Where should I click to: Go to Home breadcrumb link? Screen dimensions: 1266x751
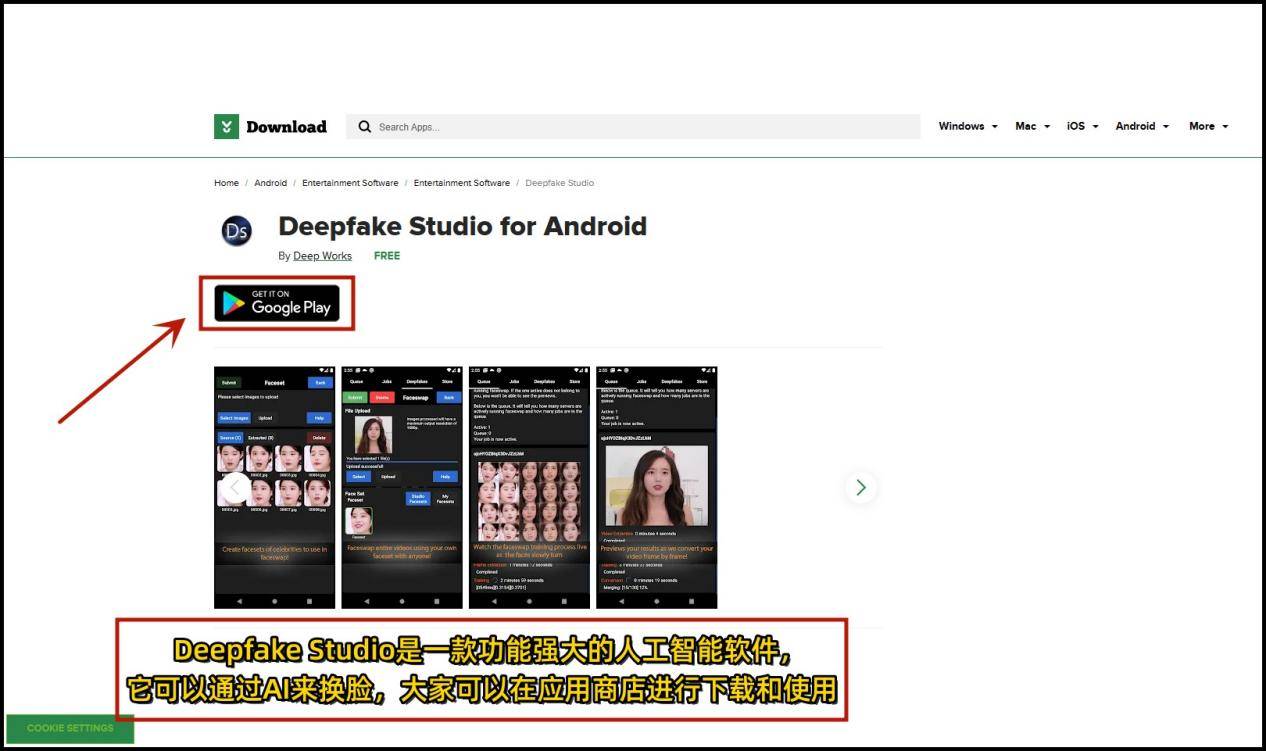click(226, 183)
